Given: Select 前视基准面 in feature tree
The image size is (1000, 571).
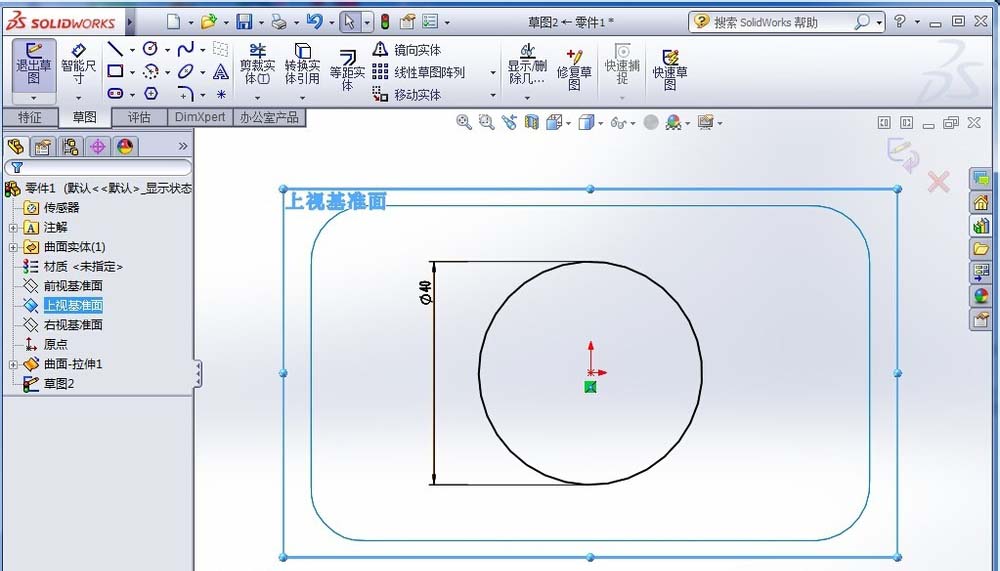Looking at the screenshot, I should (73, 286).
